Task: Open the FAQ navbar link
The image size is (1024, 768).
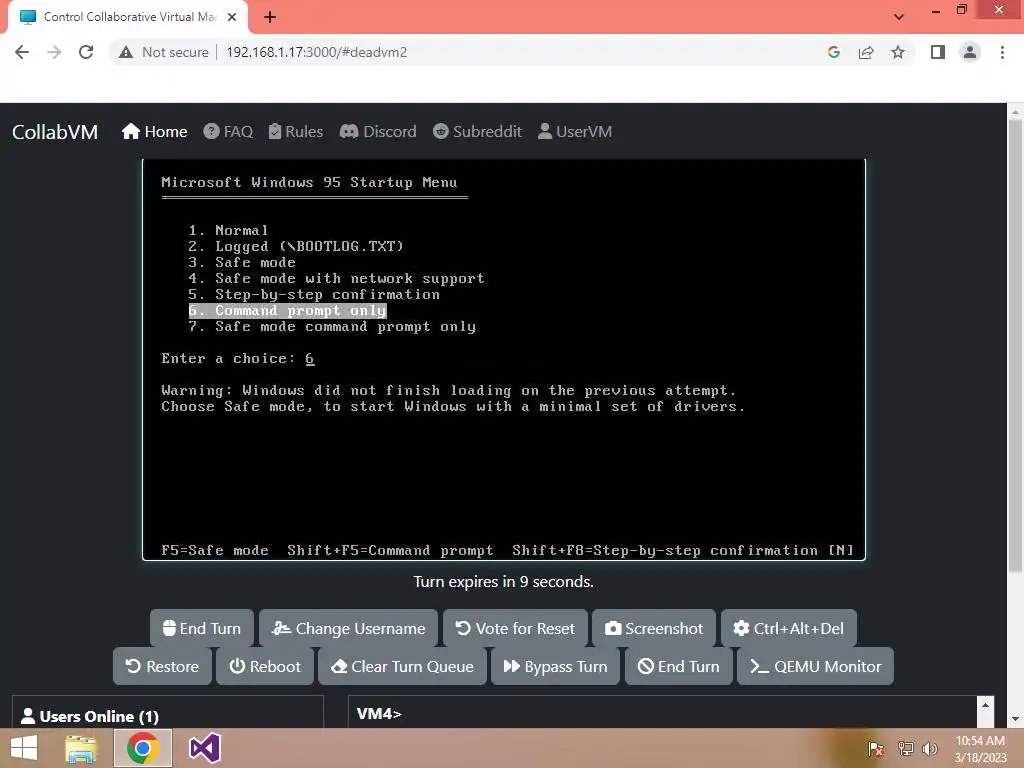Action: tap(228, 132)
